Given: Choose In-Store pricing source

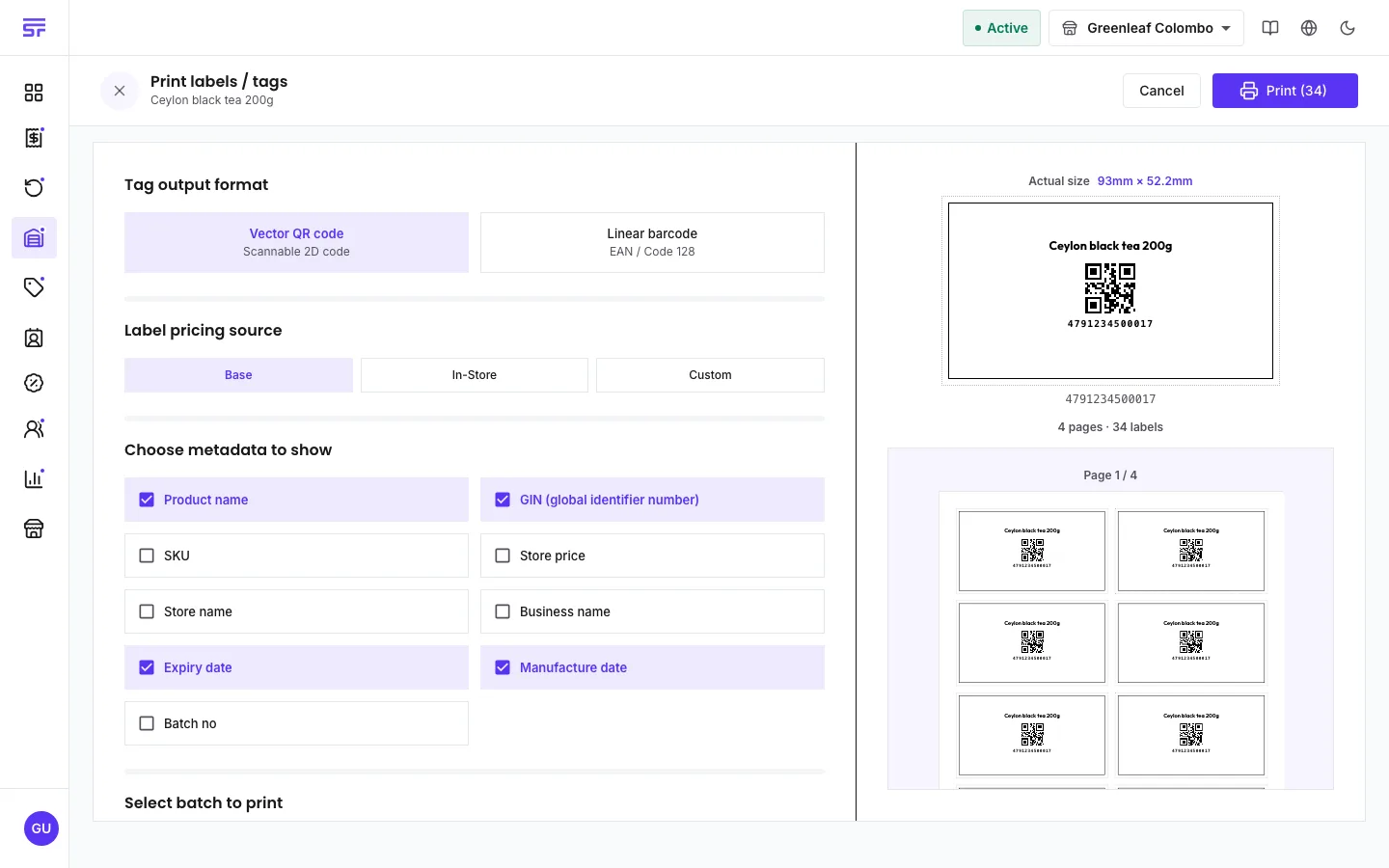Looking at the screenshot, I should pos(475,375).
